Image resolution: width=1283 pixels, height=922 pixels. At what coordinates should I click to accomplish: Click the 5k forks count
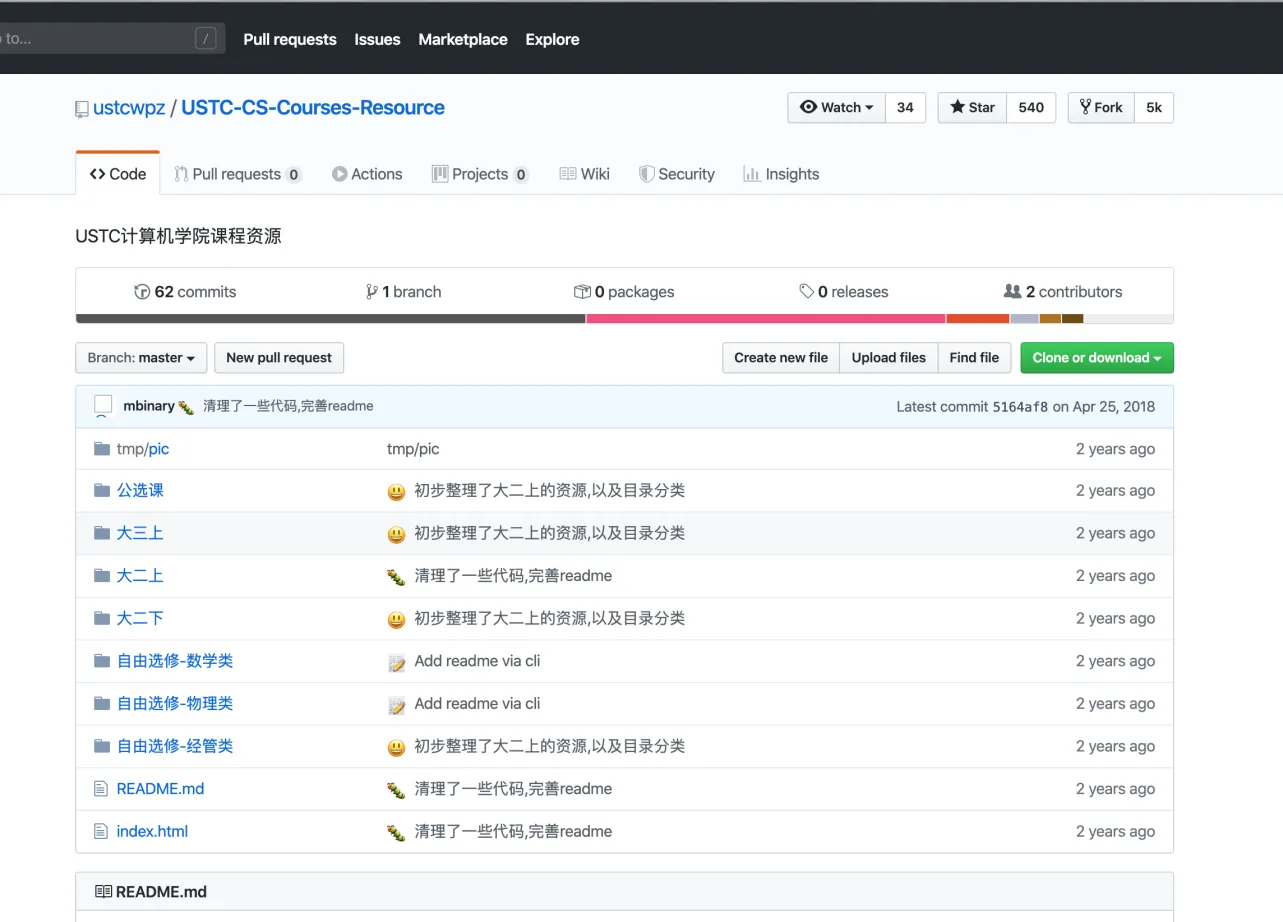1154,108
